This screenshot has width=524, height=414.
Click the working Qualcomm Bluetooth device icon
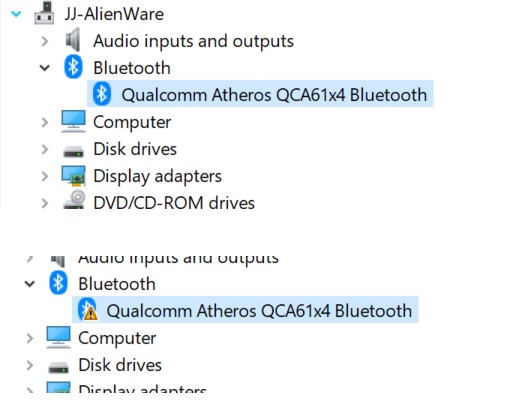[x=102, y=94]
